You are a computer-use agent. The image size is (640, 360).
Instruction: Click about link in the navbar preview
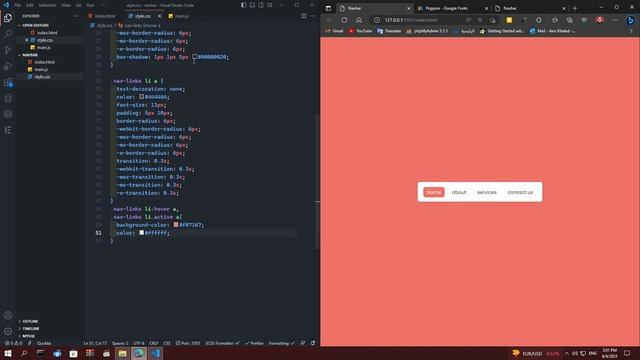pos(459,192)
